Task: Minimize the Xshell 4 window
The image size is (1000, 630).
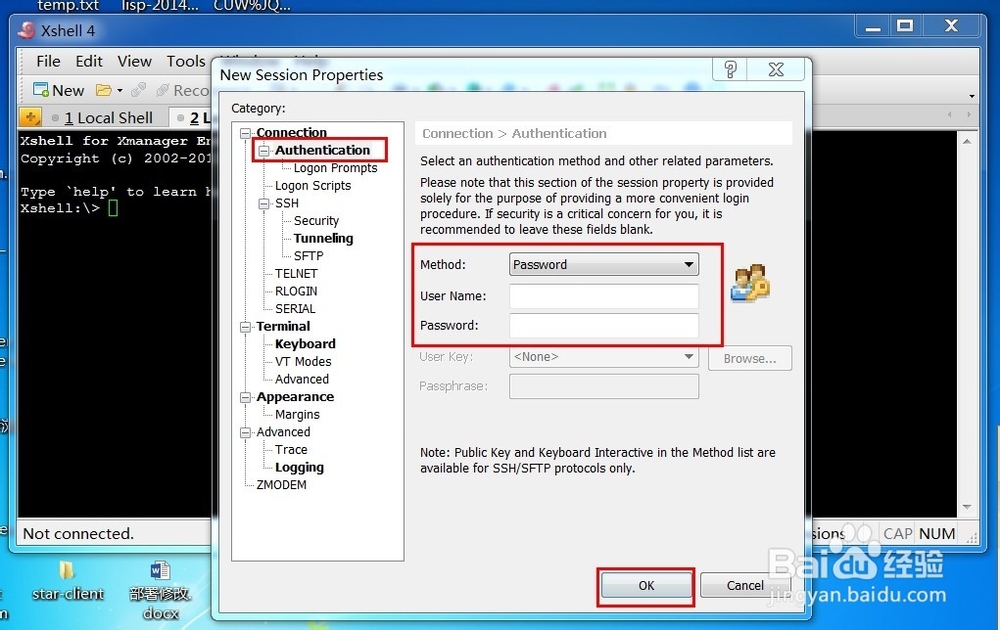Action: coord(873,27)
